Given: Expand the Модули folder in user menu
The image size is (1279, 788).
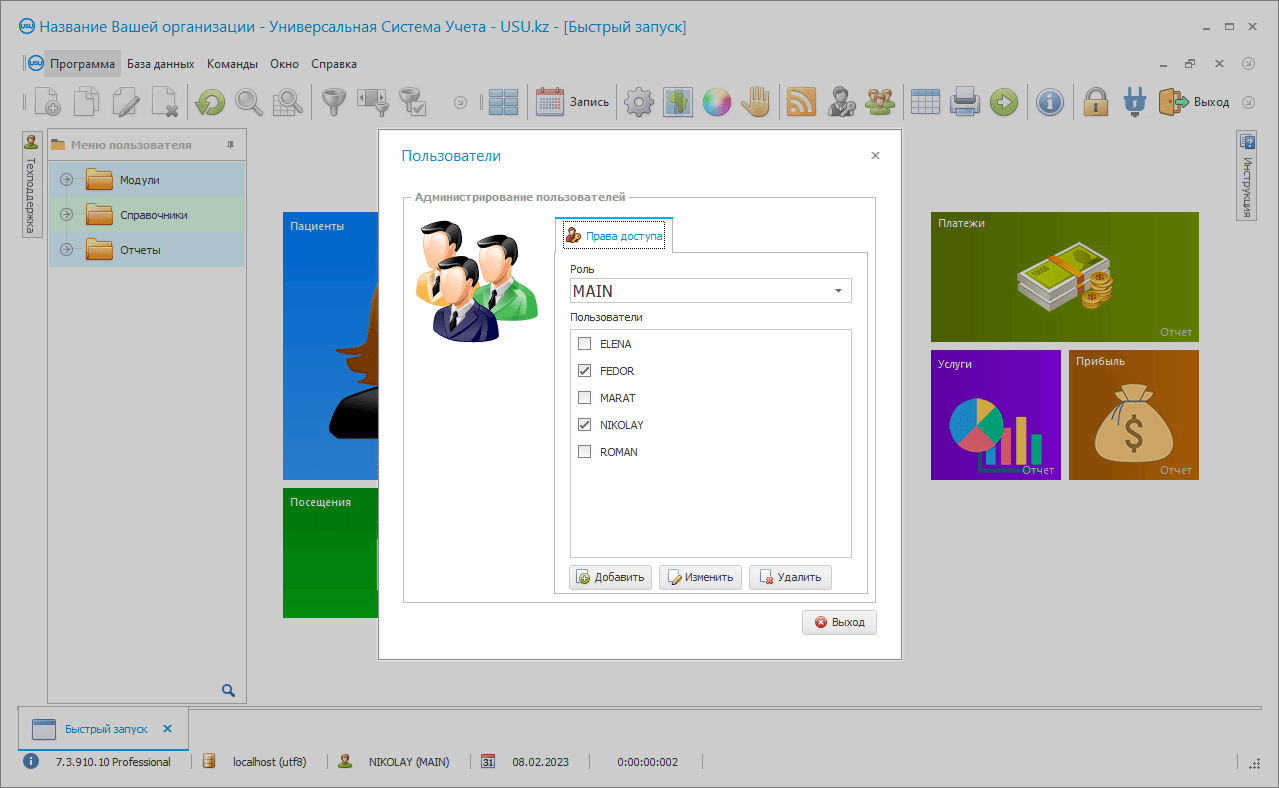Looking at the screenshot, I should point(67,180).
